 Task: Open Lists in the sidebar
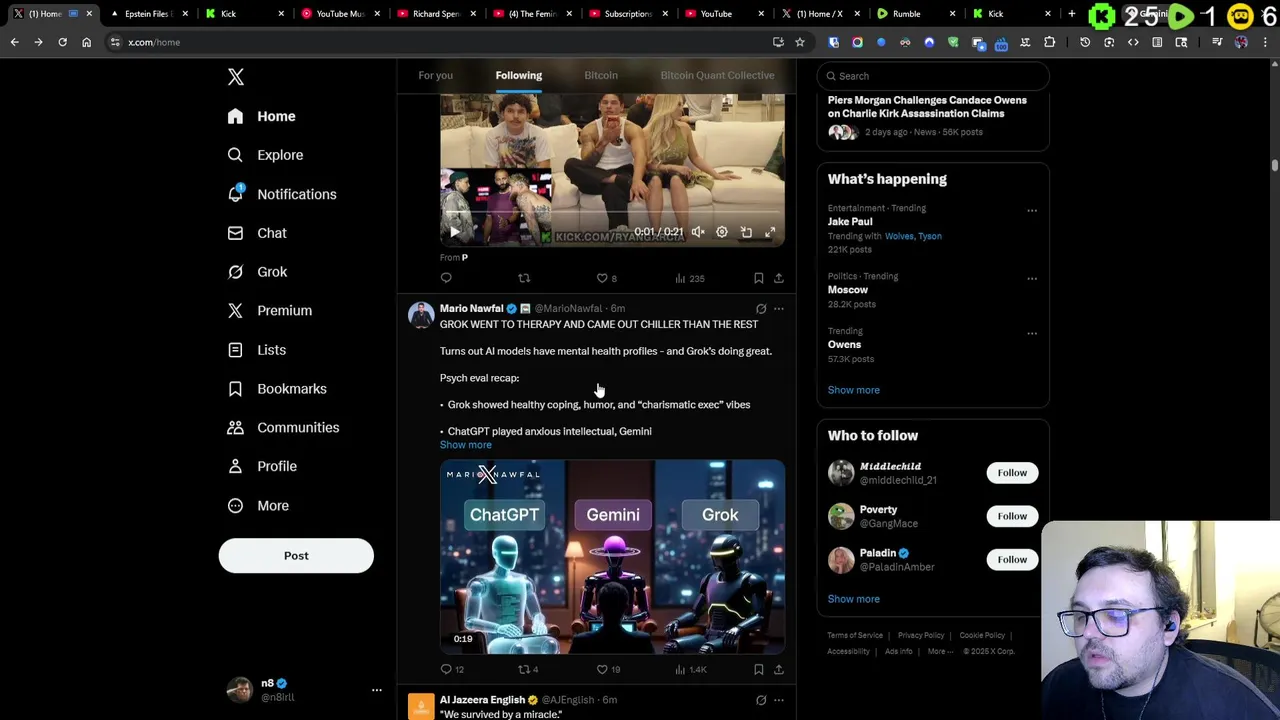click(x=256, y=350)
